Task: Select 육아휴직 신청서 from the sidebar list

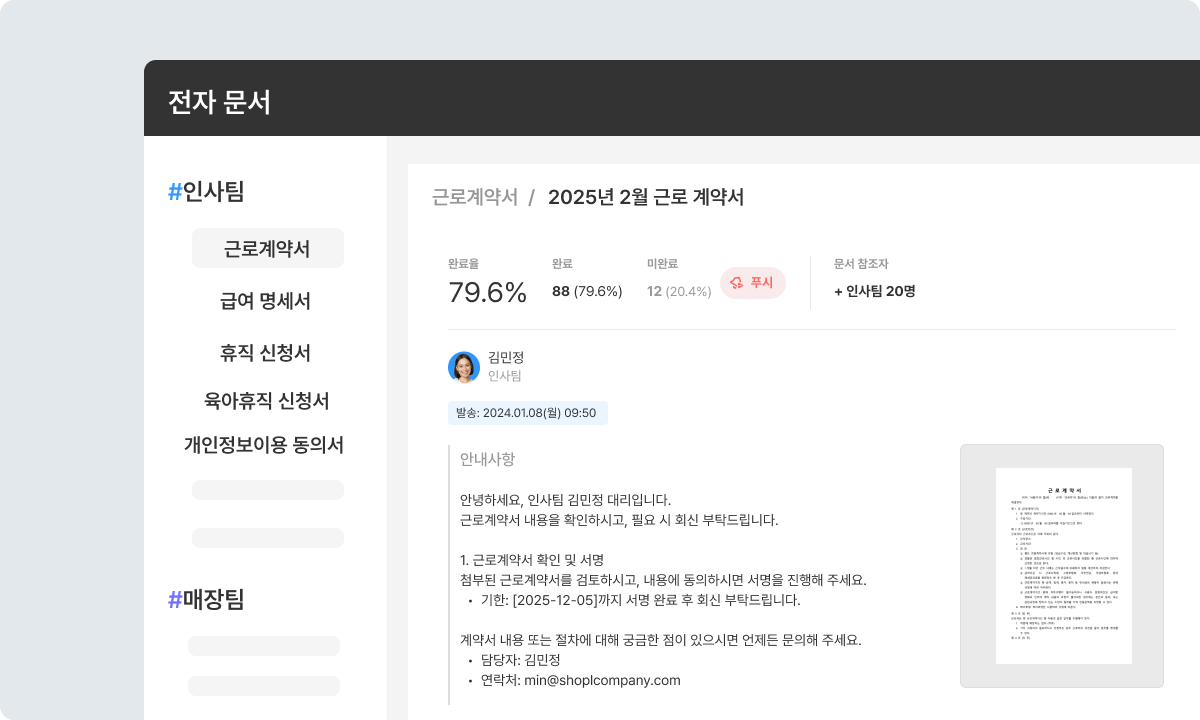Action: click(x=267, y=399)
